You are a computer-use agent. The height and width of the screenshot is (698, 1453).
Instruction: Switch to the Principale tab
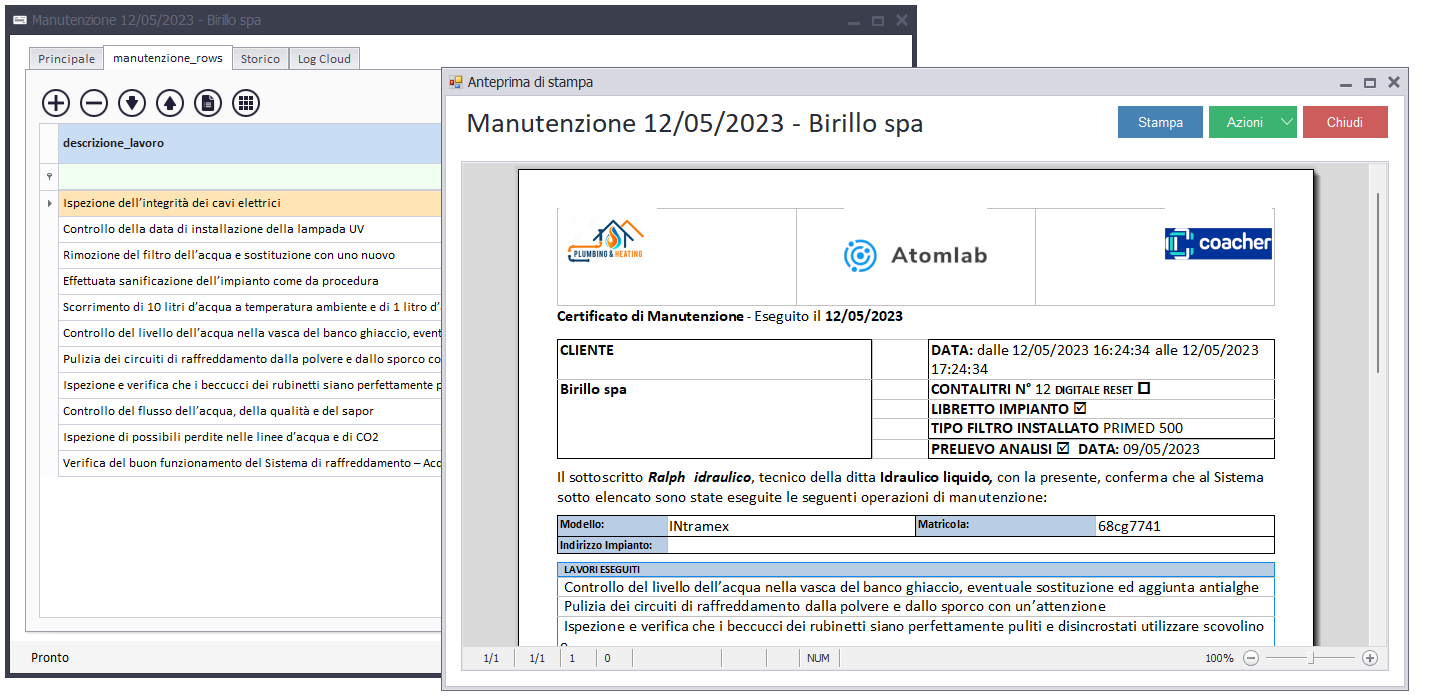click(x=66, y=59)
